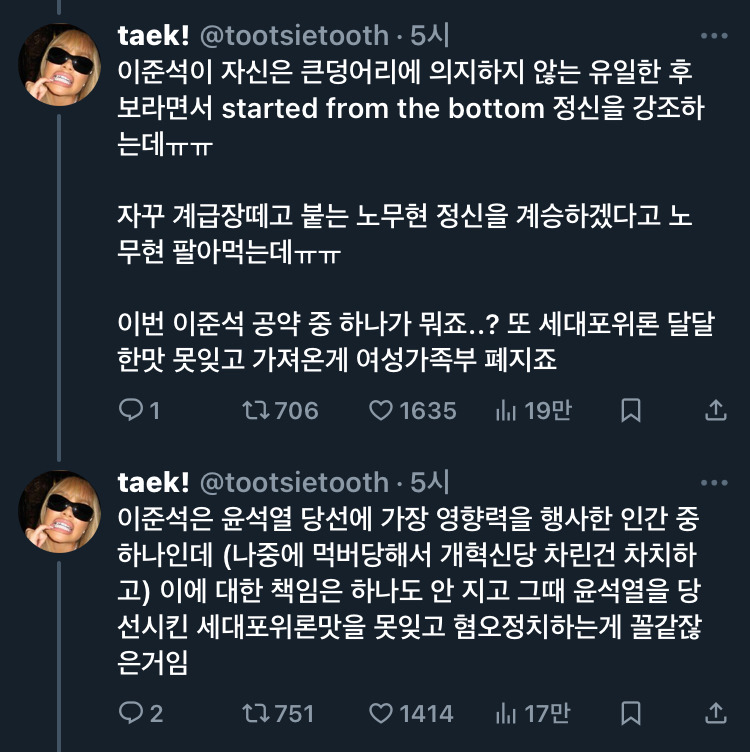
Task: Like the second tweet with 1414 likes
Action: pyautogui.click(x=381, y=713)
